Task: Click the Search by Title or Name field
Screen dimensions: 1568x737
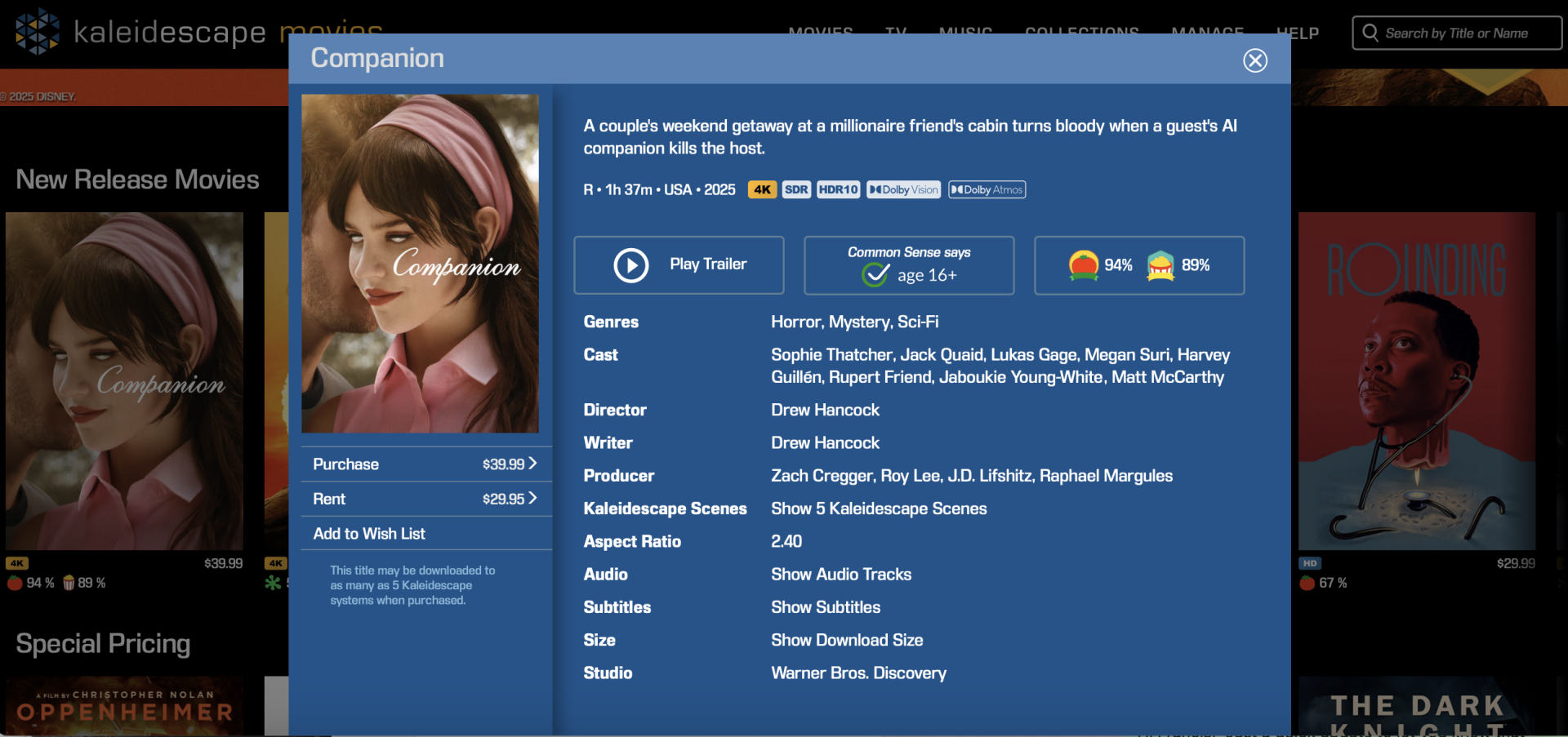Action: pos(1457,33)
